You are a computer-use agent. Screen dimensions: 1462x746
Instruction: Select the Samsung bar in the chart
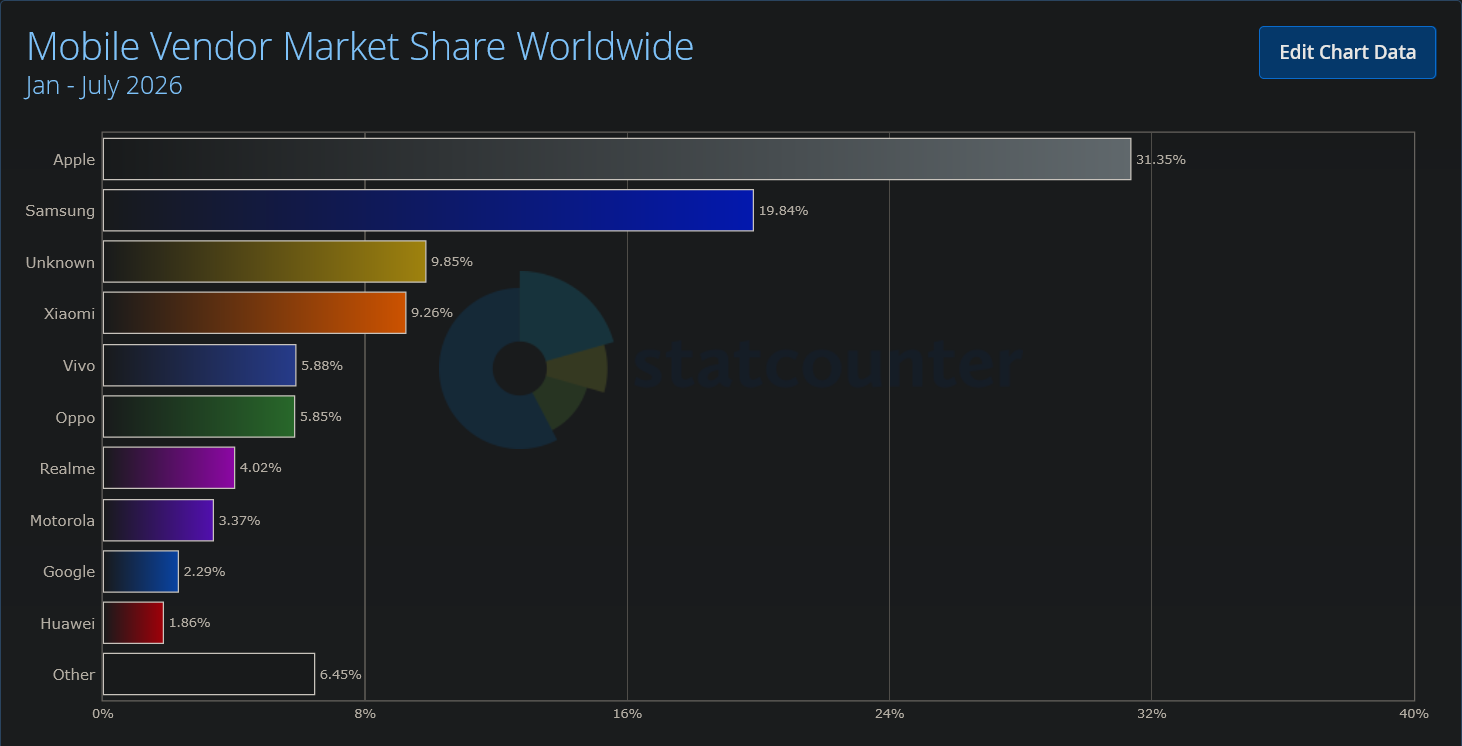(428, 210)
